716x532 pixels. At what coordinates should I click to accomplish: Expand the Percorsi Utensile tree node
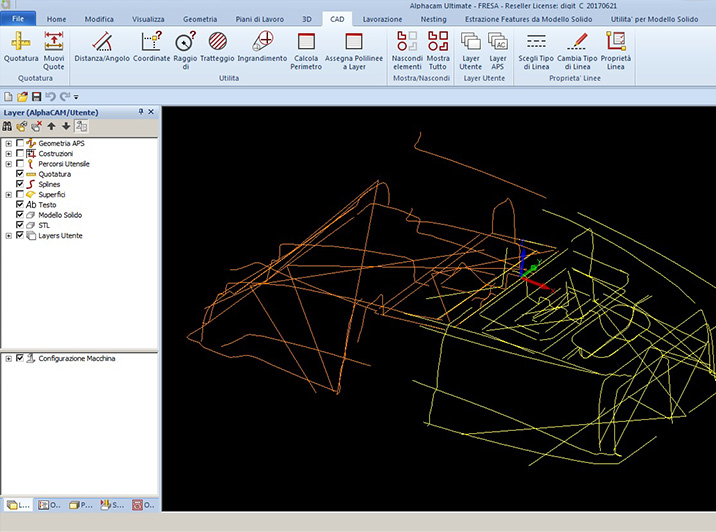[8, 164]
